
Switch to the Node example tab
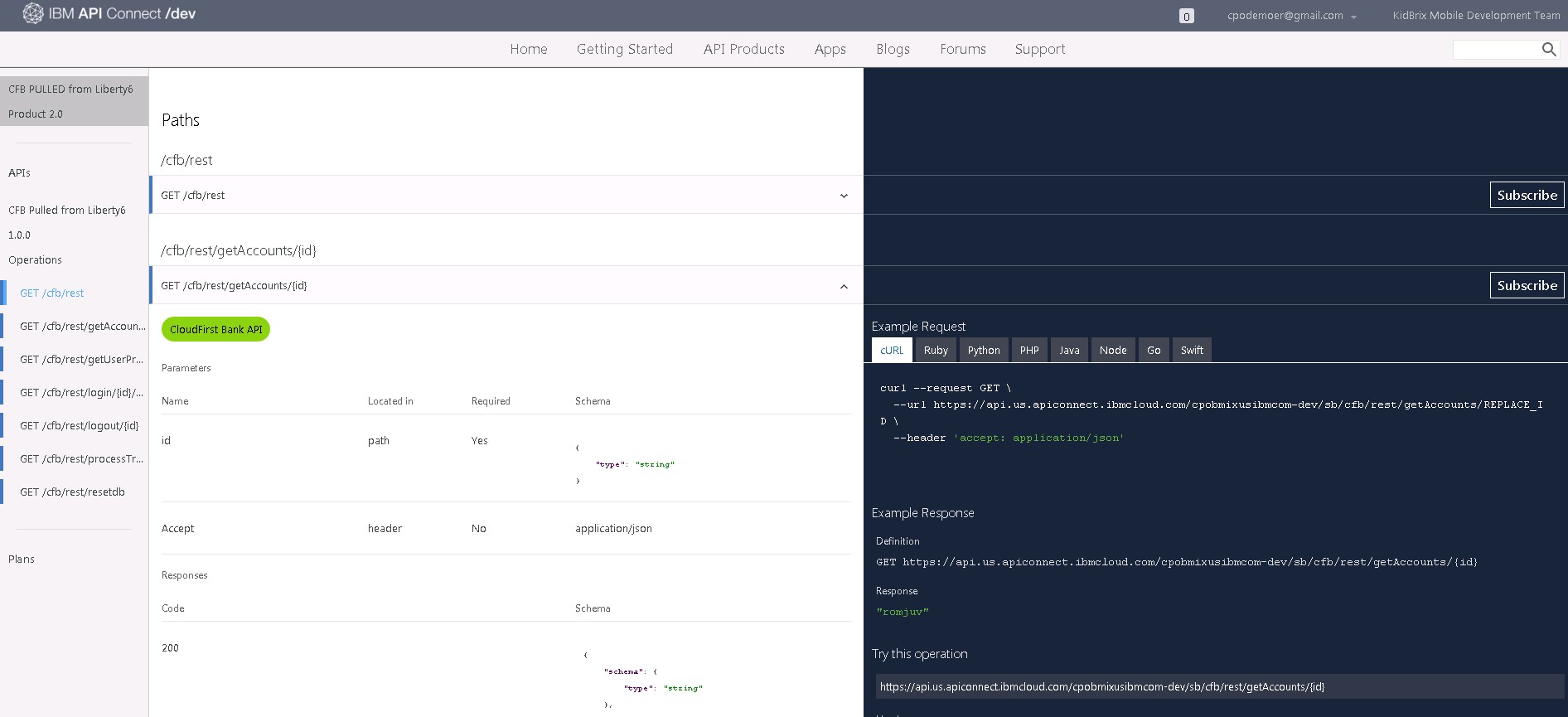[1113, 351]
